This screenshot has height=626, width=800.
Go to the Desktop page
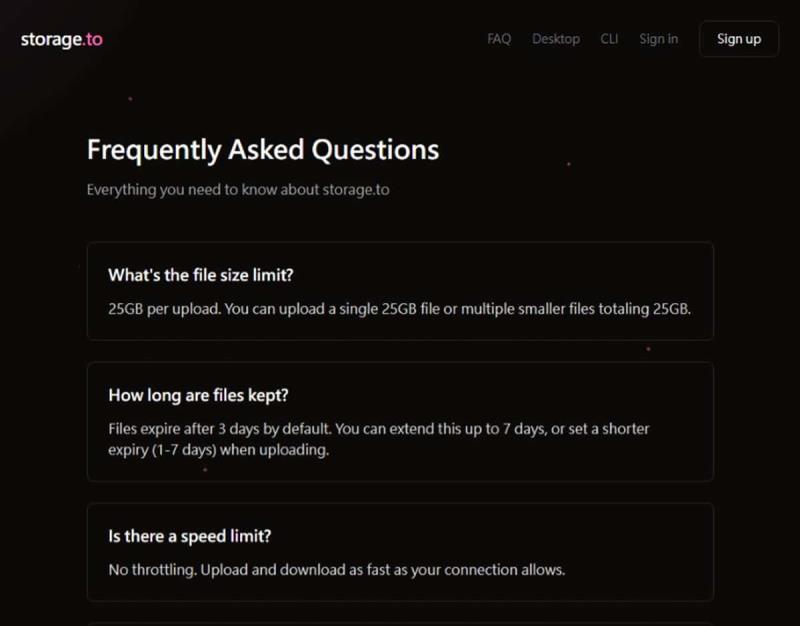click(556, 39)
